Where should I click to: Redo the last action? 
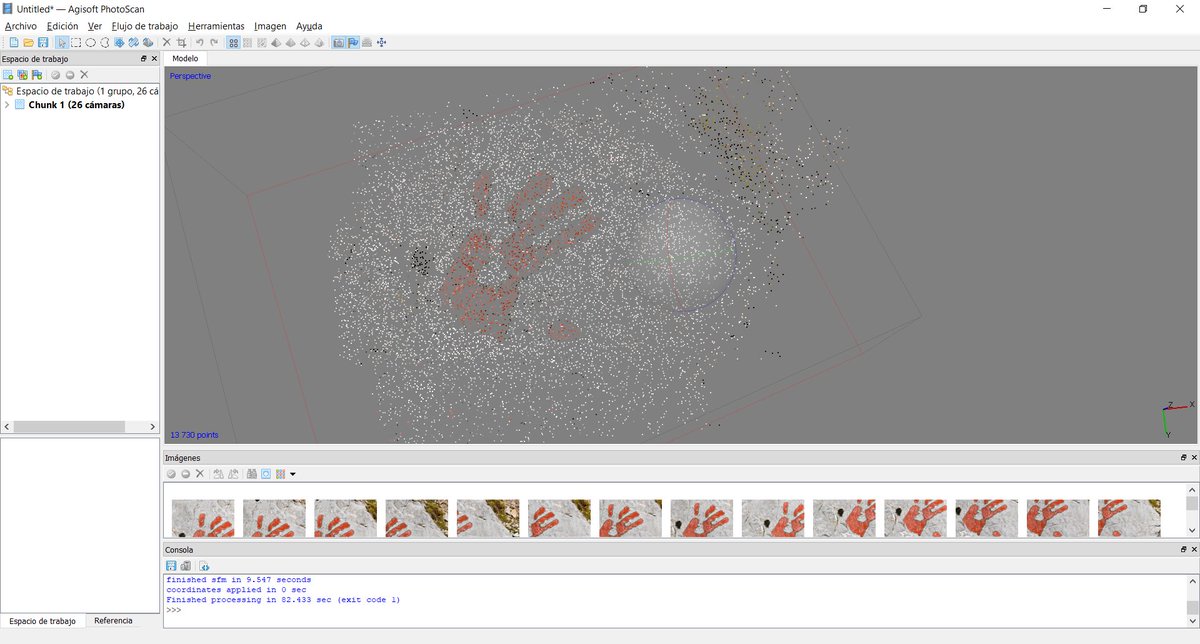coord(214,43)
